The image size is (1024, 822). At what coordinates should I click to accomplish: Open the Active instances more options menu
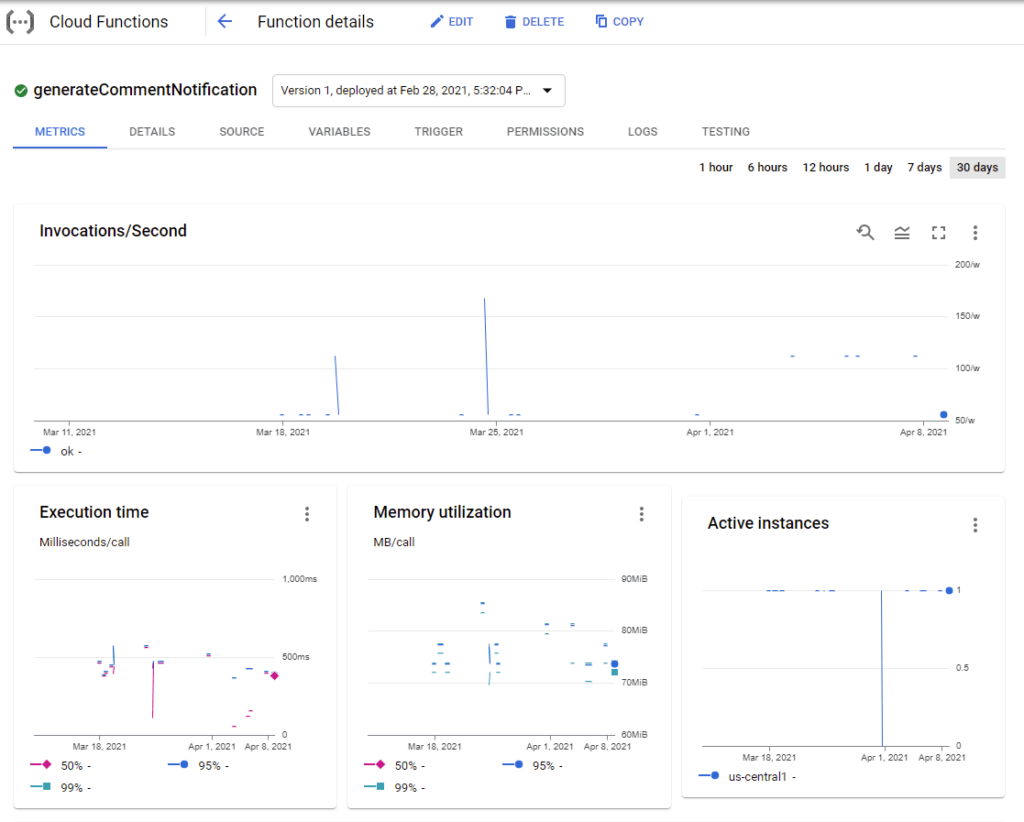[x=975, y=525]
